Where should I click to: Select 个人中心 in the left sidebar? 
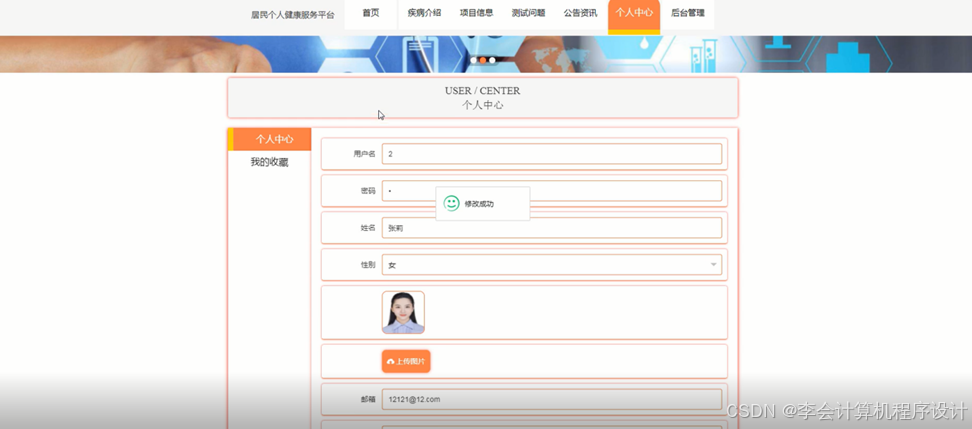(270, 139)
